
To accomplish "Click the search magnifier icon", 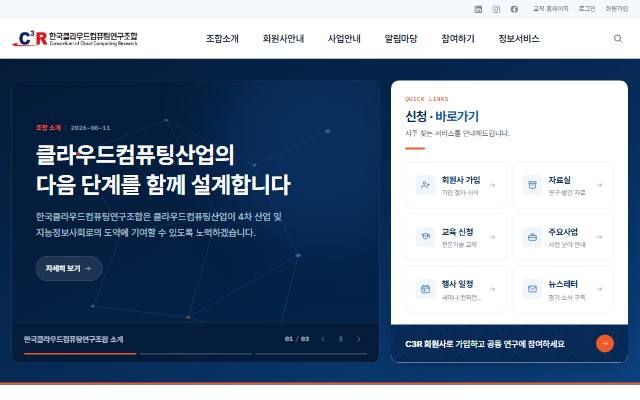I will pos(618,39).
